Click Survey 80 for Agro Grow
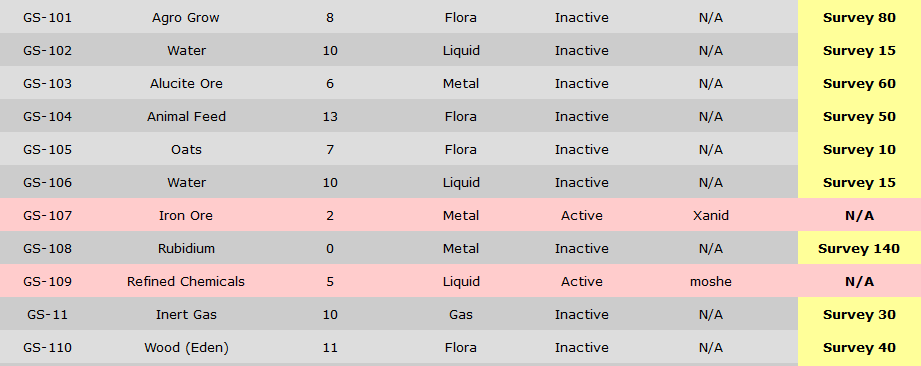Image resolution: width=921 pixels, height=366 pixels. coord(859,18)
